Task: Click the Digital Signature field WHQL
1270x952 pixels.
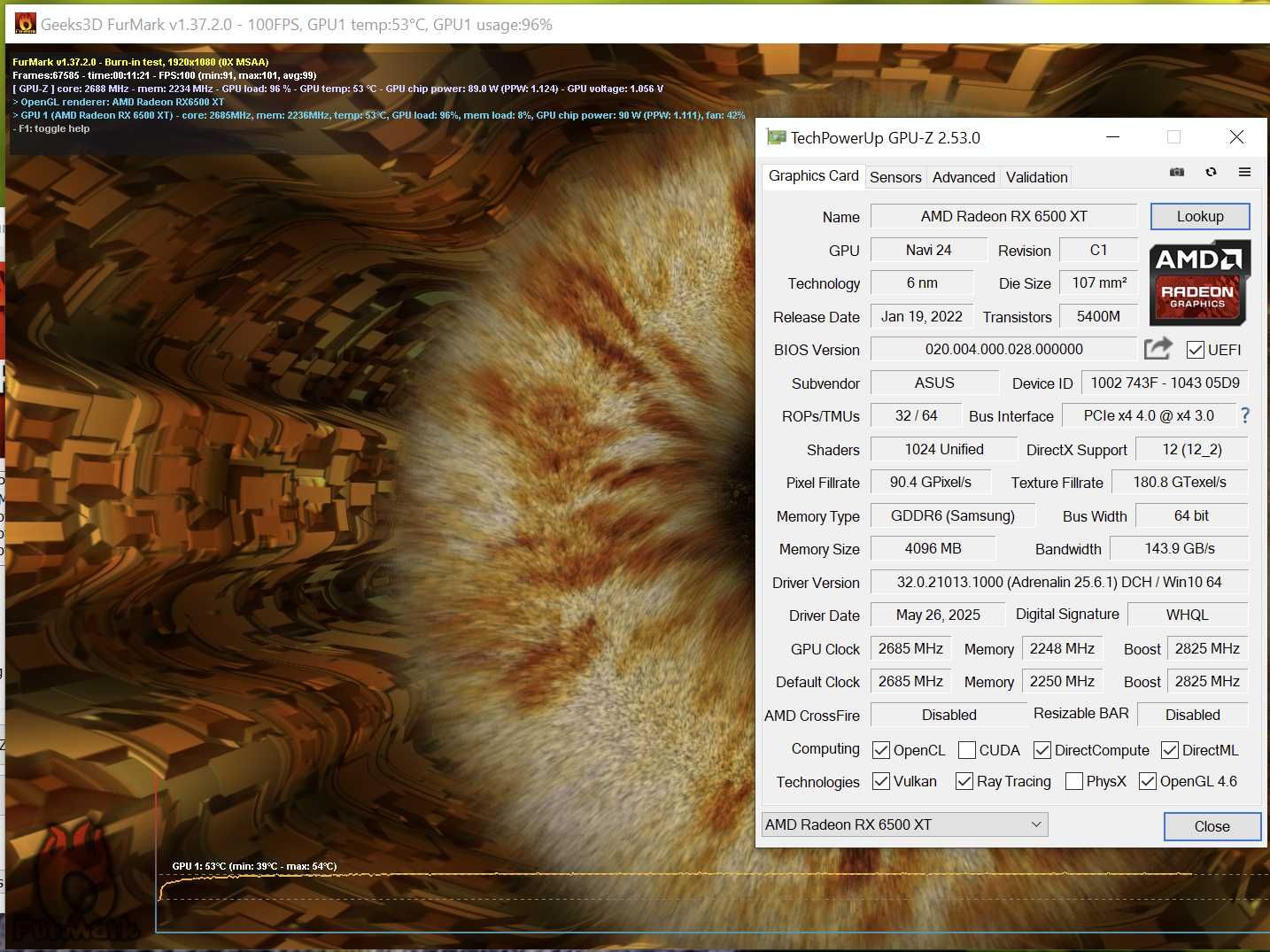Action: (x=1187, y=615)
